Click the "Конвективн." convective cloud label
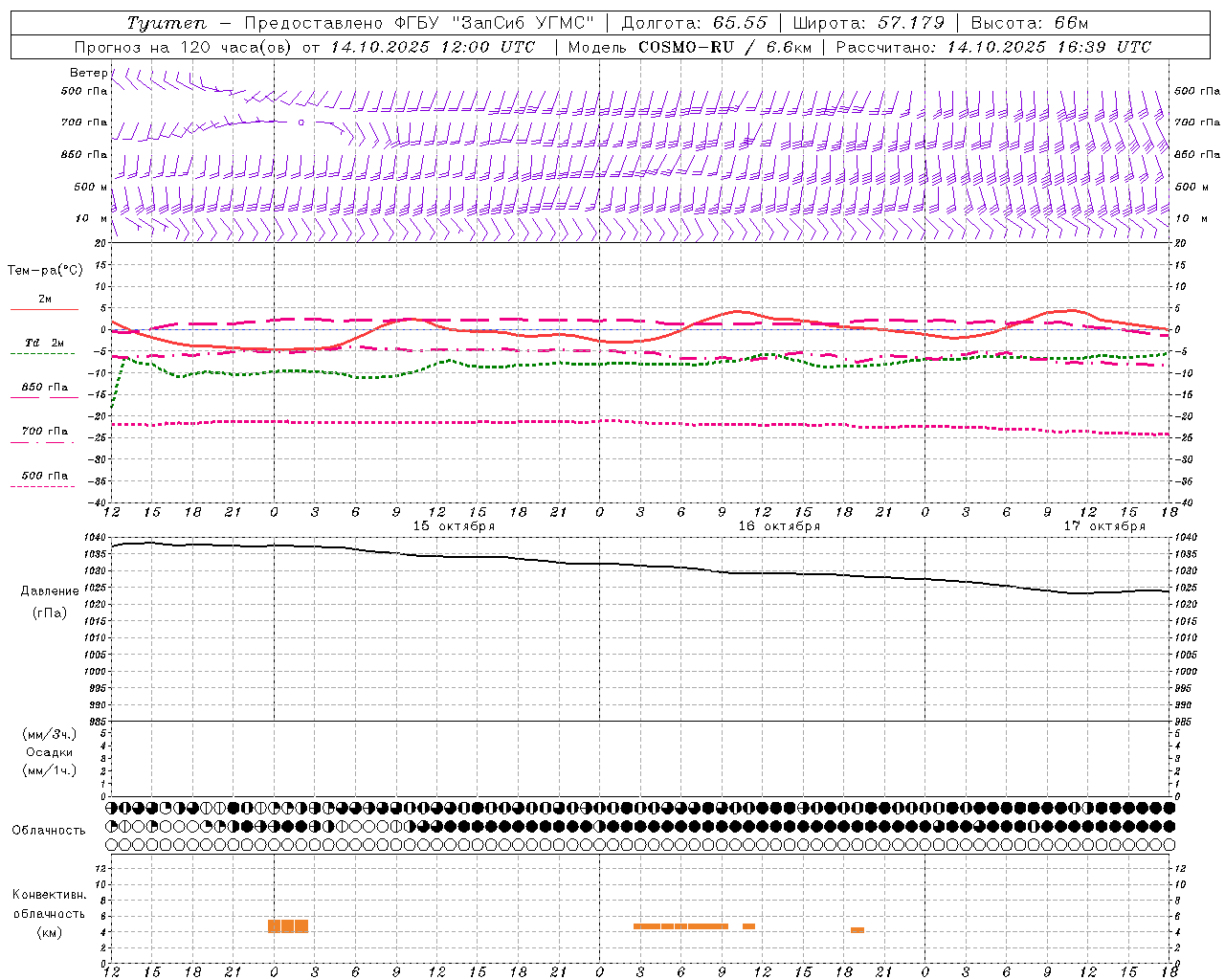Viewport: 1225px width, 980px height. pyautogui.click(x=50, y=895)
